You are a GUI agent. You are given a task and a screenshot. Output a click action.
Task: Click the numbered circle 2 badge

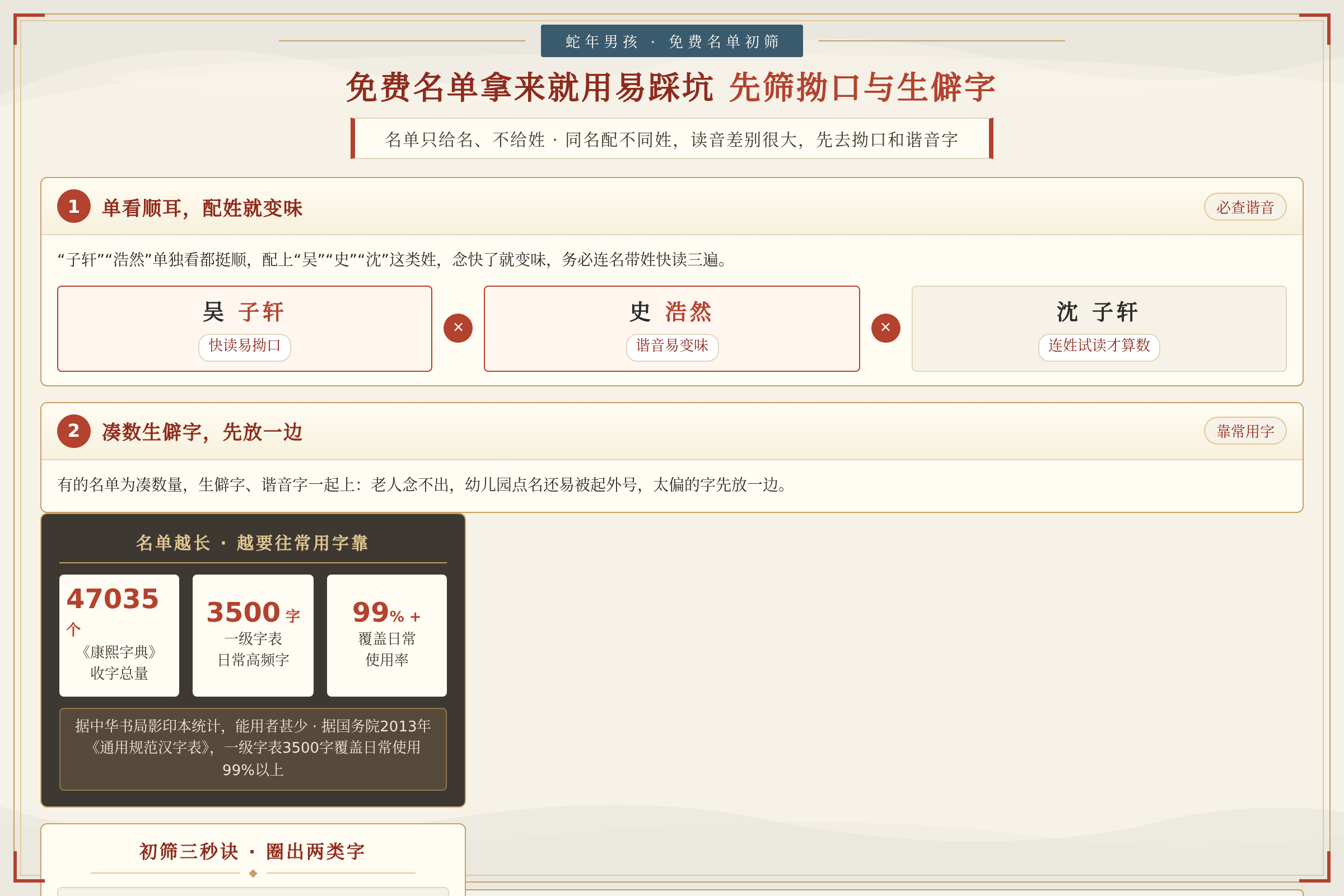tap(74, 431)
